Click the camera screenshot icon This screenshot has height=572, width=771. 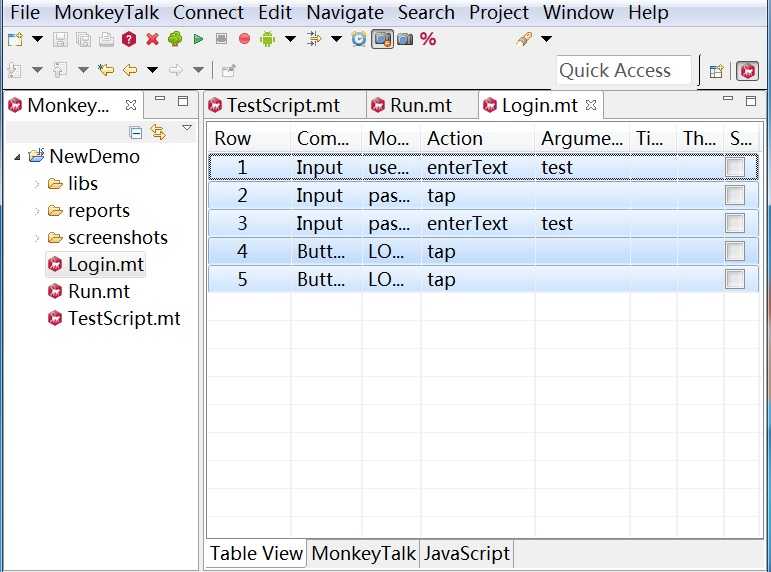click(405, 39)
